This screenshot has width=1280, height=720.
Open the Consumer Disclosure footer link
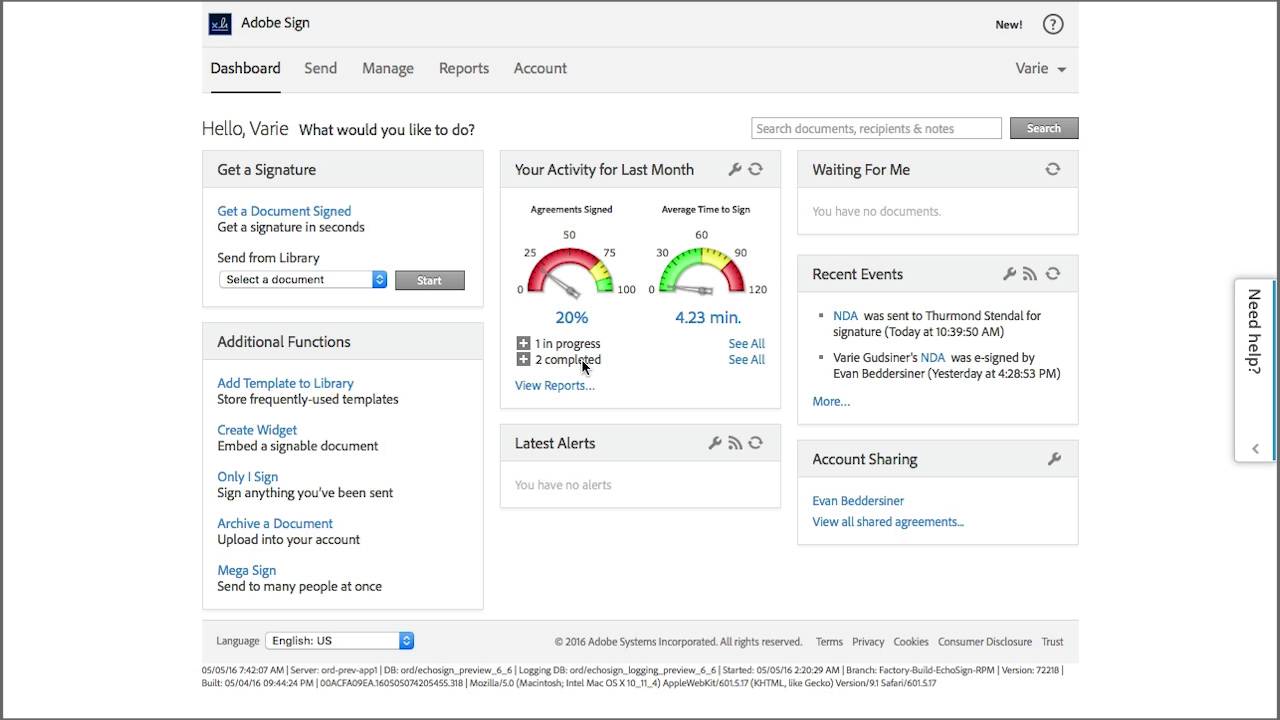(x=985, y=642)
